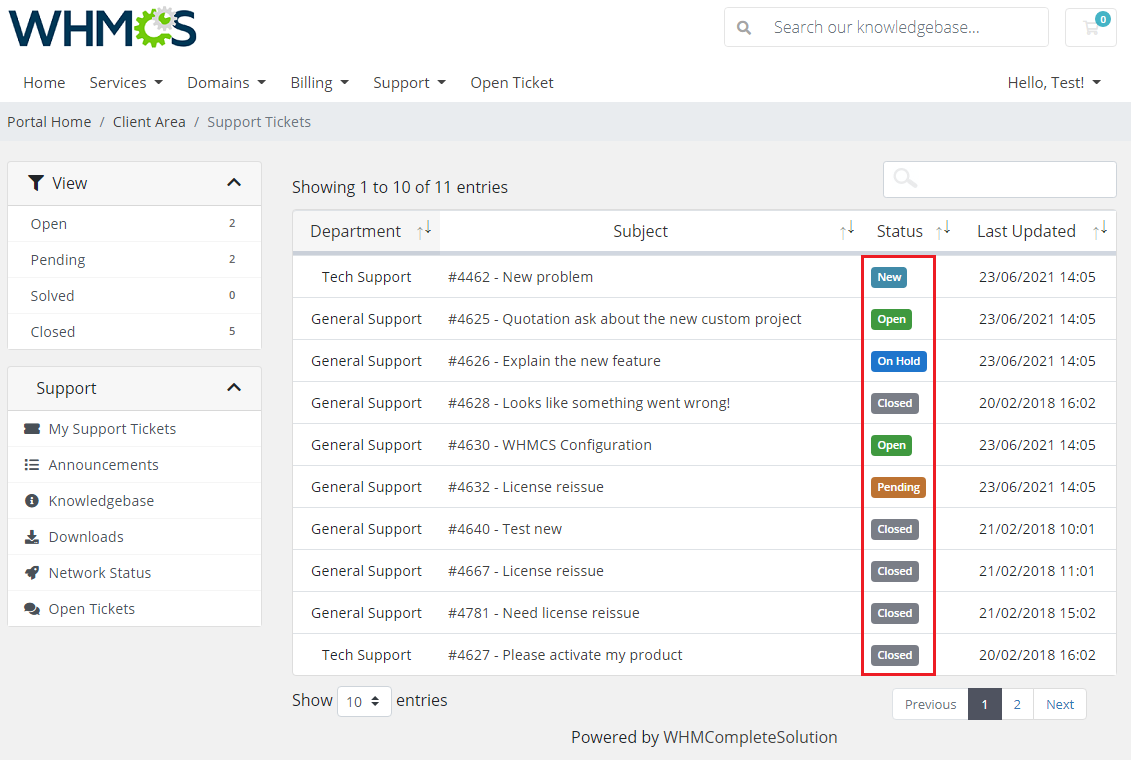This screenshot has height=760, width=1131.
Task: Go to Home in navigation bar
Action: 44,83
